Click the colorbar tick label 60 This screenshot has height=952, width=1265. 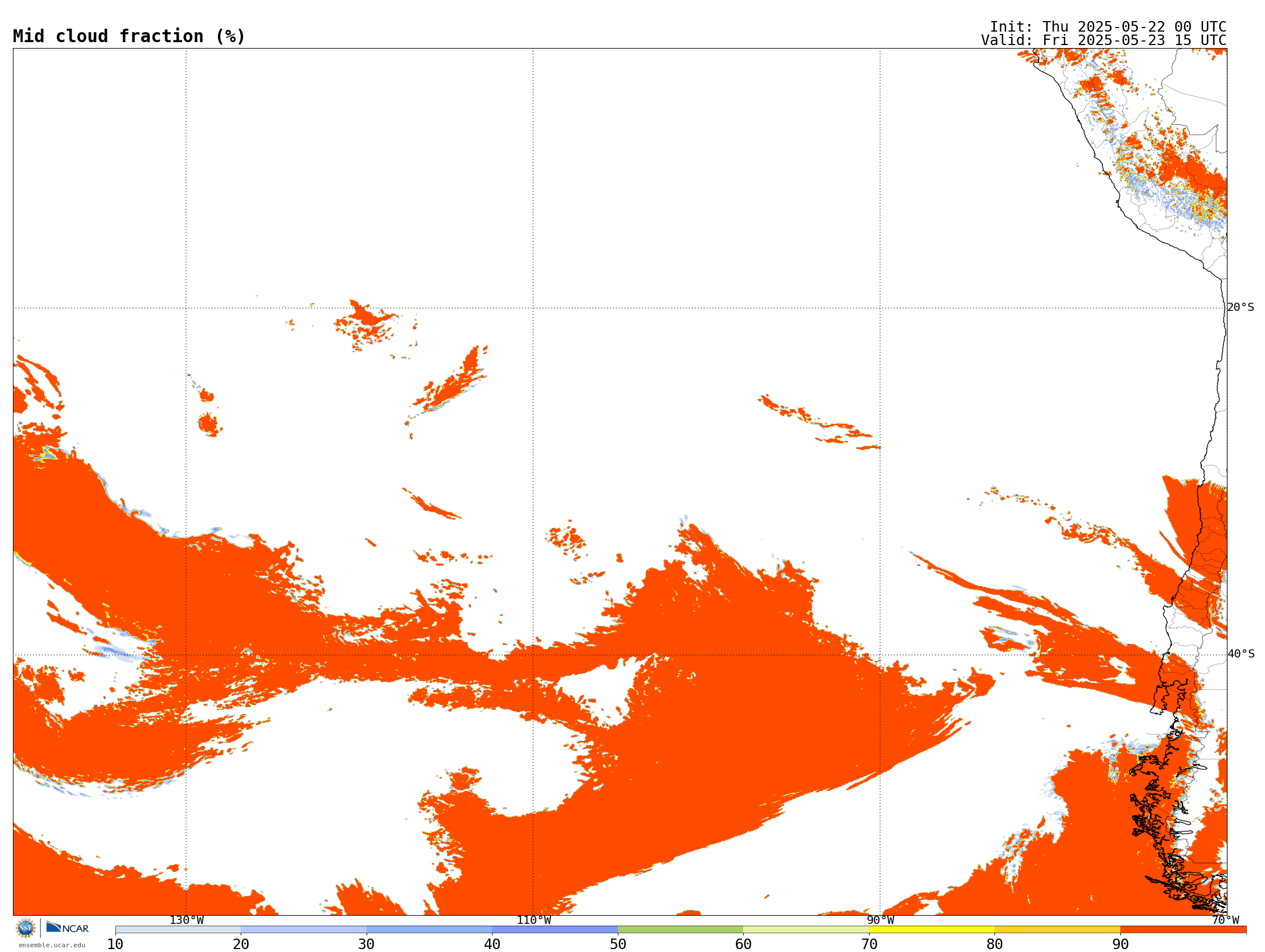click(x=743, y=944)
